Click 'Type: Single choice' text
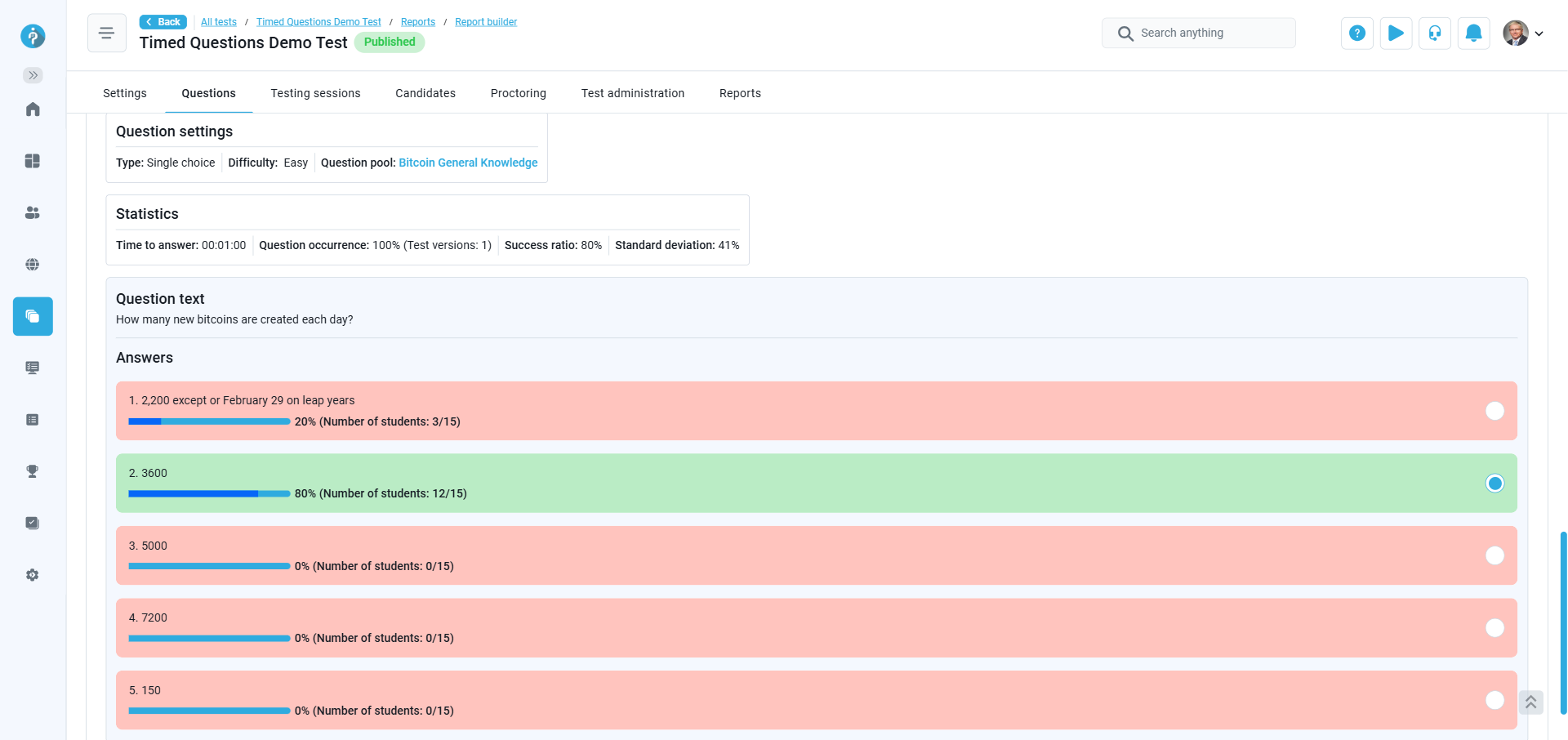 pyautogui.click(x=166, y=163)
